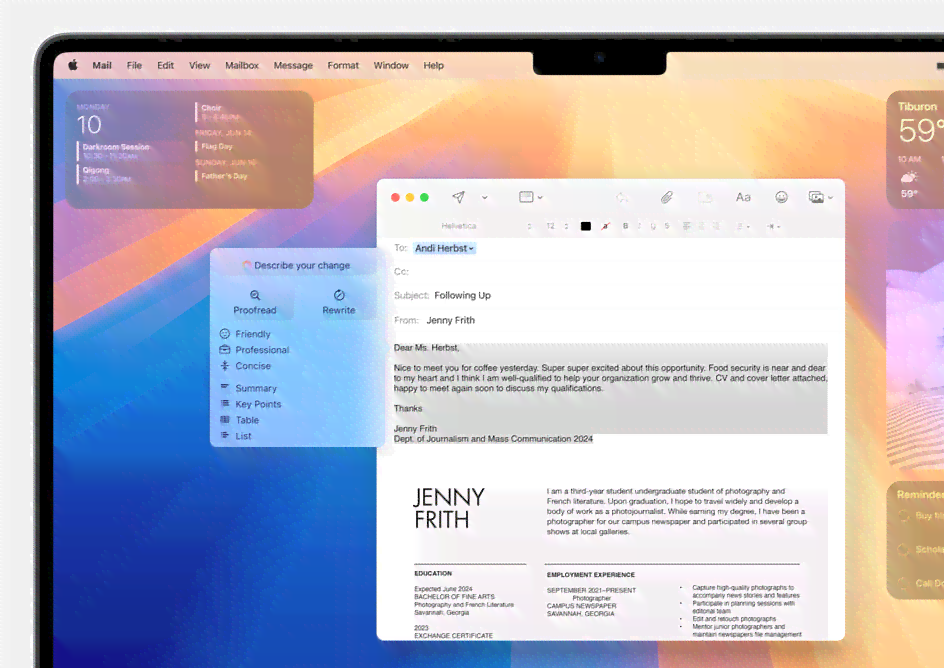The image size is (944, 668).
Task: Open the Window menu
Action: click(391, 65)
